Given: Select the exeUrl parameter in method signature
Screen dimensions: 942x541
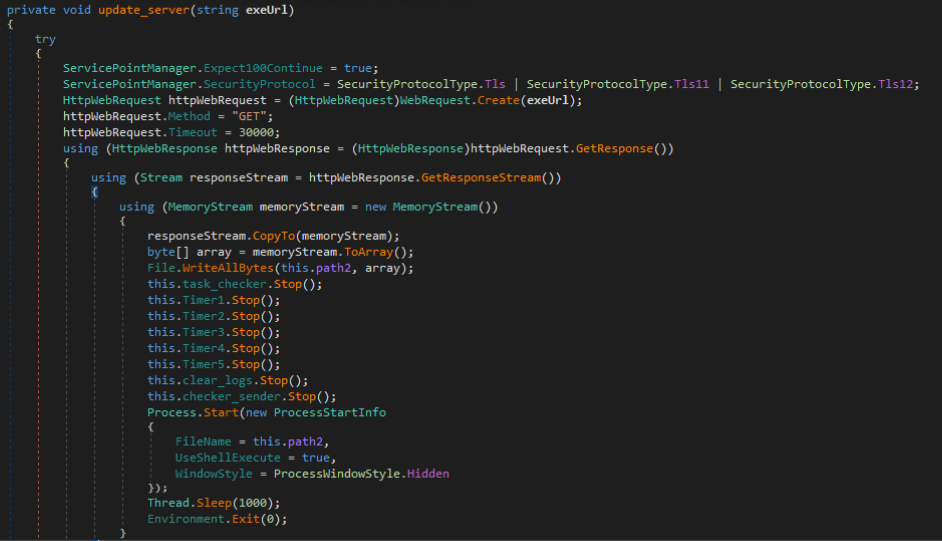Looking at the screenshot, I should (267, 10).
